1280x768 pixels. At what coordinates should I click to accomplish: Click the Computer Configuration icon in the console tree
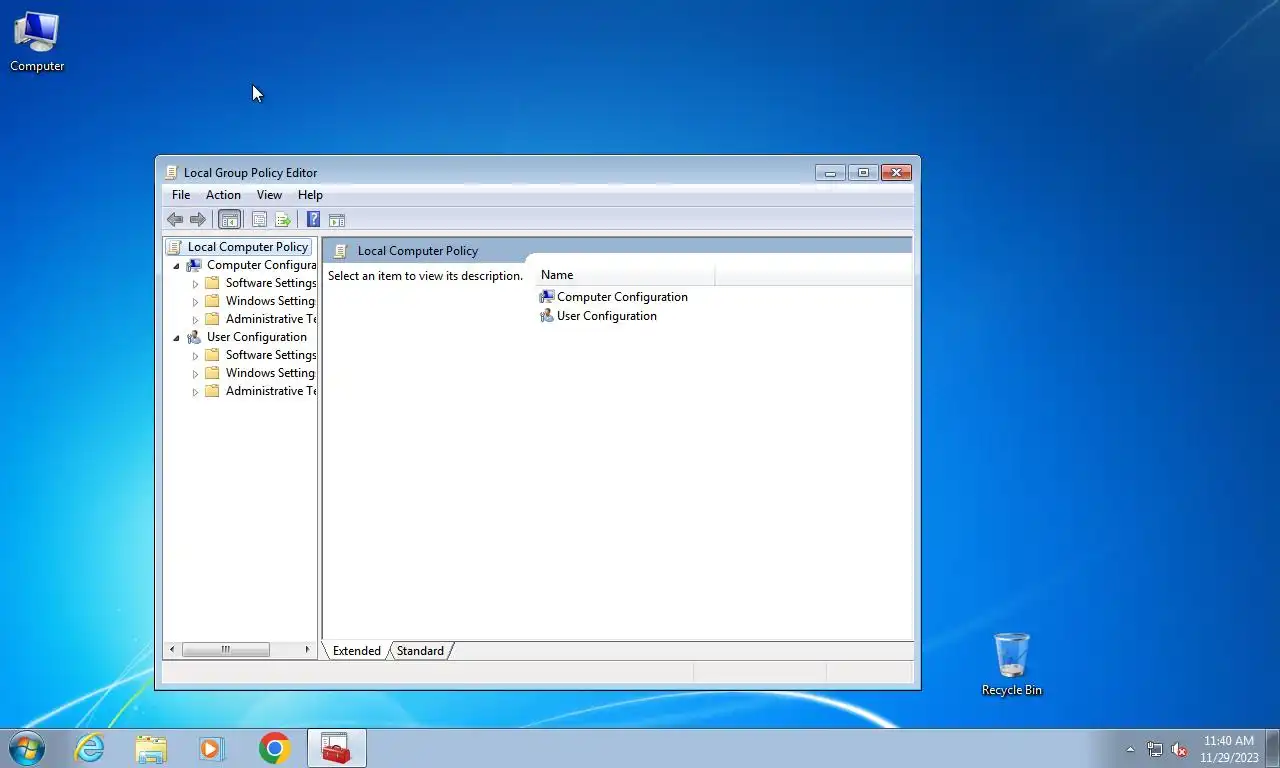pyautogui.click(x=194, y=265)
